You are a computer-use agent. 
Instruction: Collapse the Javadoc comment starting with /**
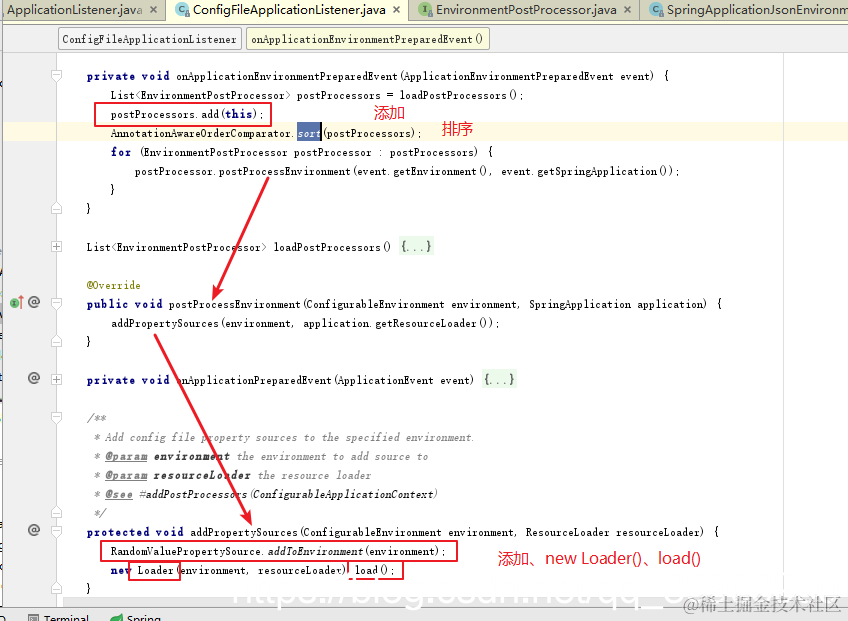(x=56, y=417)
